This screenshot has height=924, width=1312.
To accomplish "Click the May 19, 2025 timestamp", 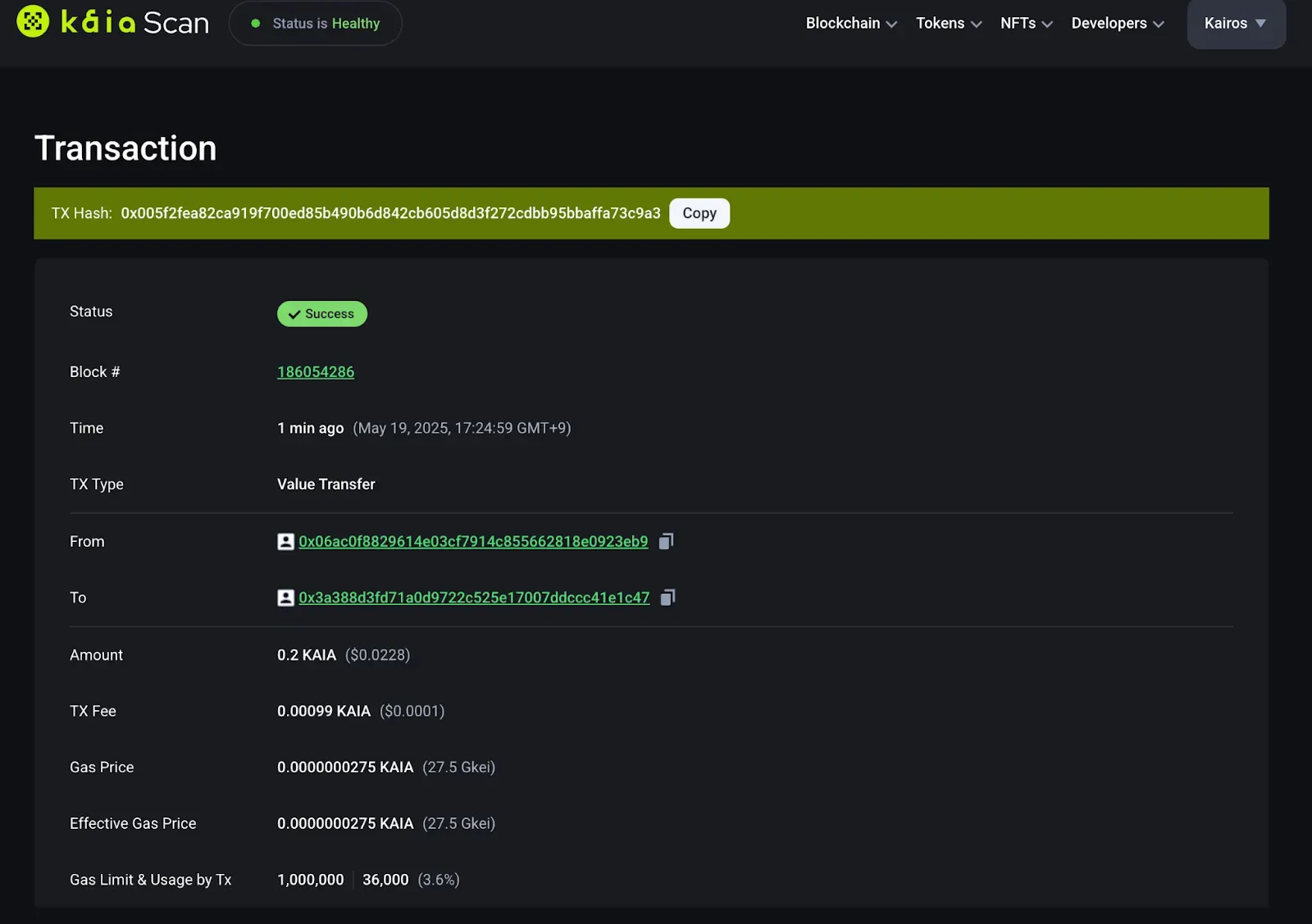I will tap(462, 428).
